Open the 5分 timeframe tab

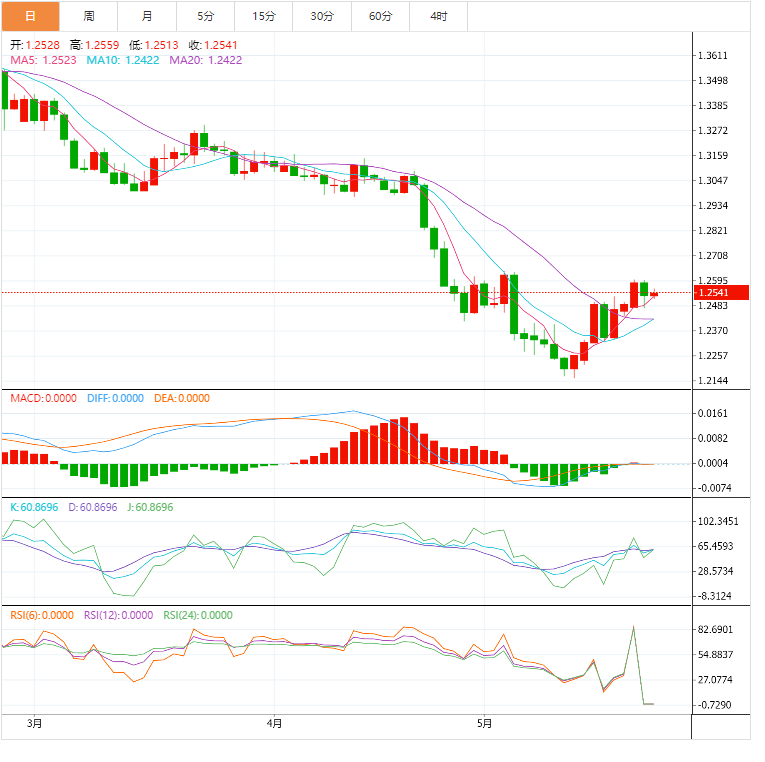[205, 16]
